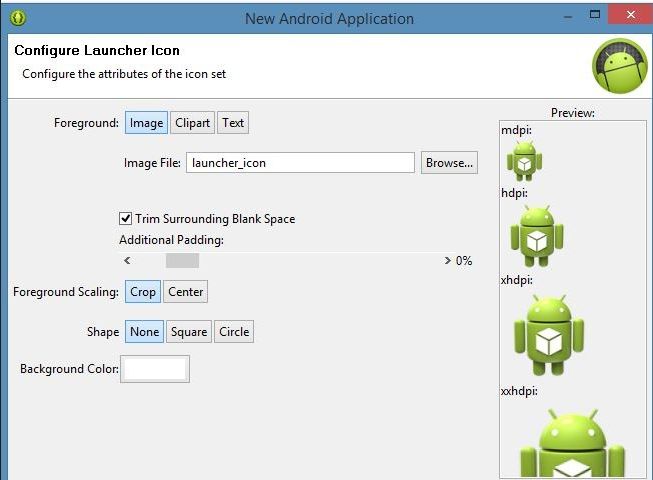Maximize the New Android Application window
This screenshot has height=480, width=653.
pyautogui.click(x=595, y=15)
